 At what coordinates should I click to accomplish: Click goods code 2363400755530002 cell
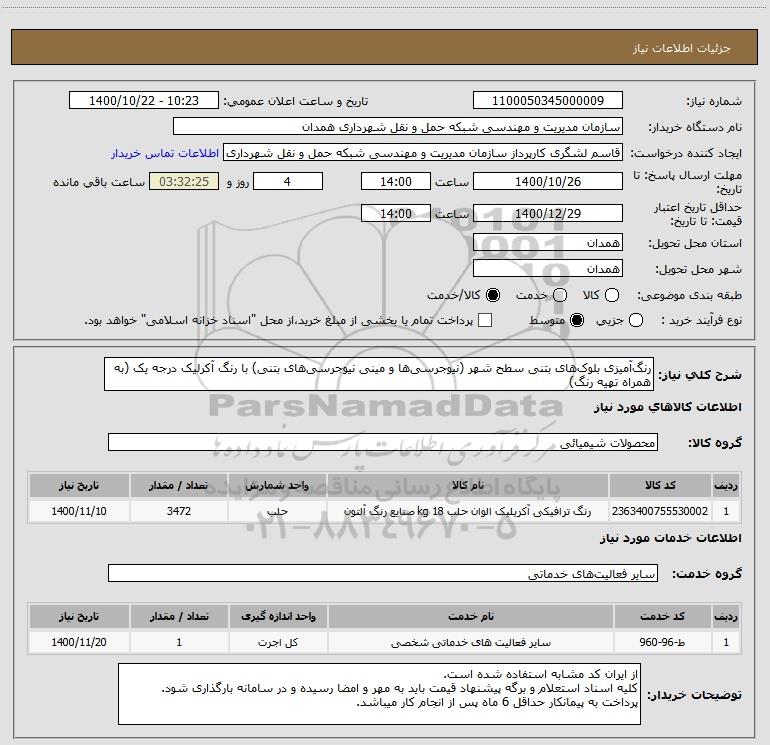pyautogui.click(x=660, y=511)
